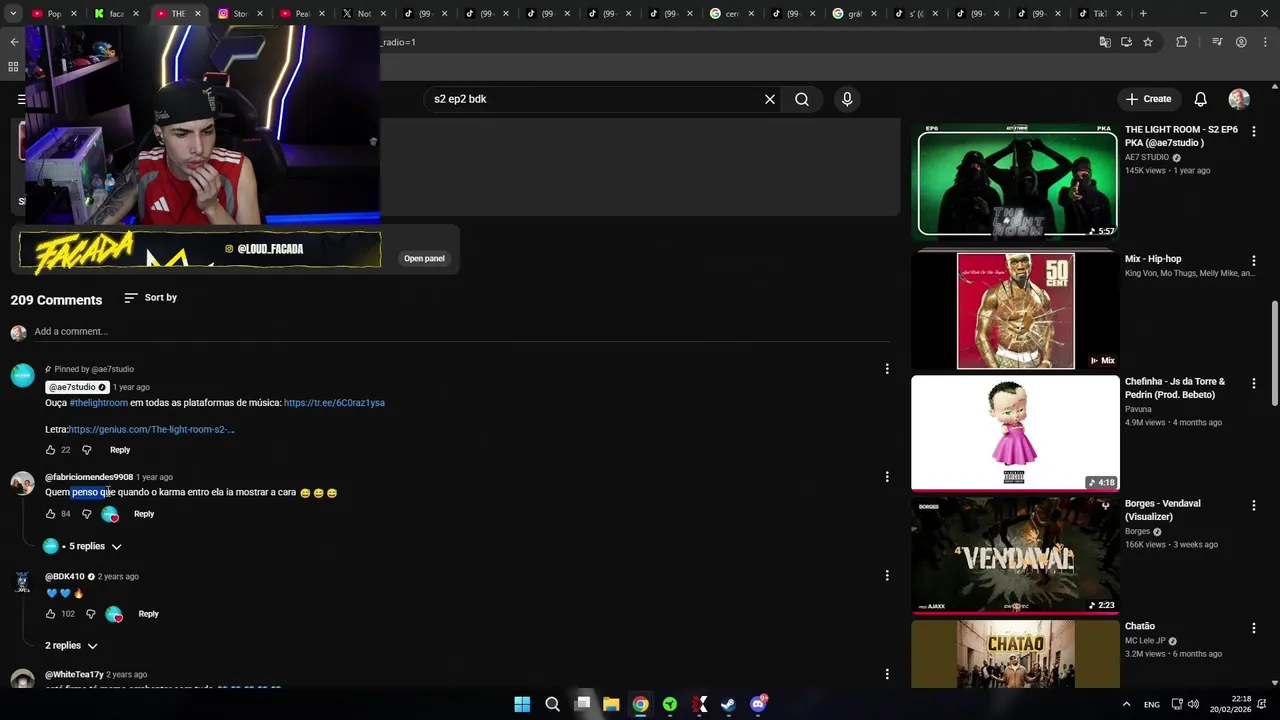Open a new Chrome tab with plus
The image size is (1280, 720).
click(x=1143, y=14)
